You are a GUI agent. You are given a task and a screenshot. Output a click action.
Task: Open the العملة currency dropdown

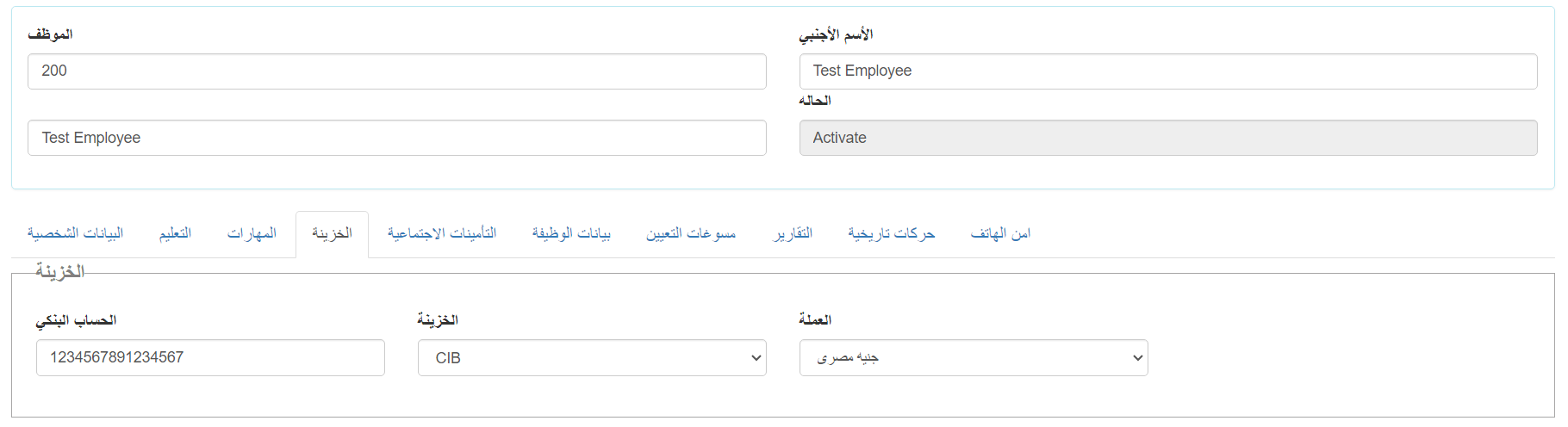coord(974,358)
